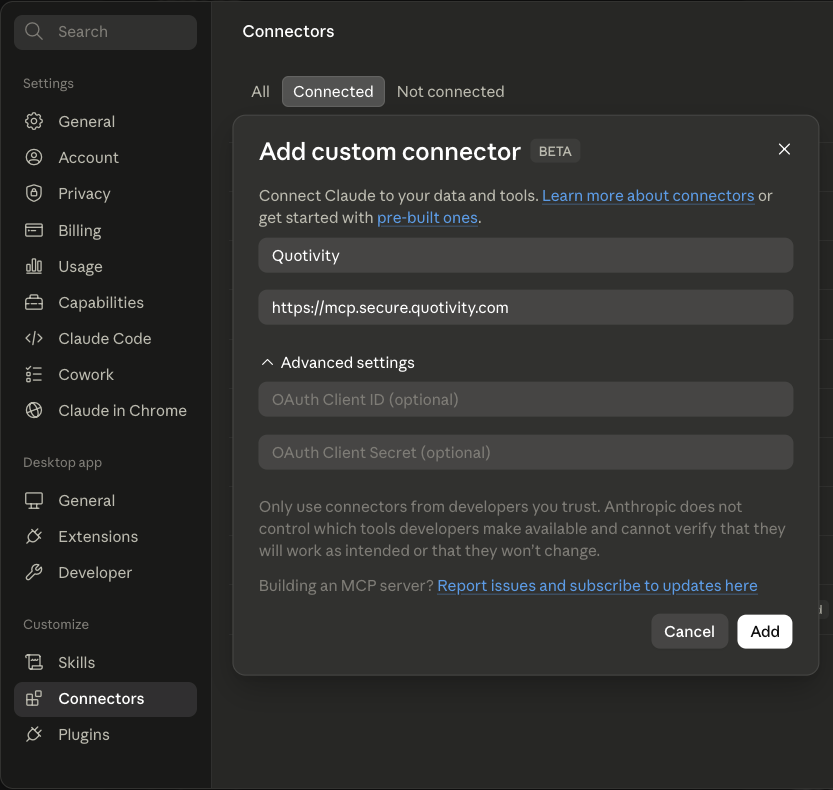Click the Capabilities toolbox icon

click(x=34, y=302)
